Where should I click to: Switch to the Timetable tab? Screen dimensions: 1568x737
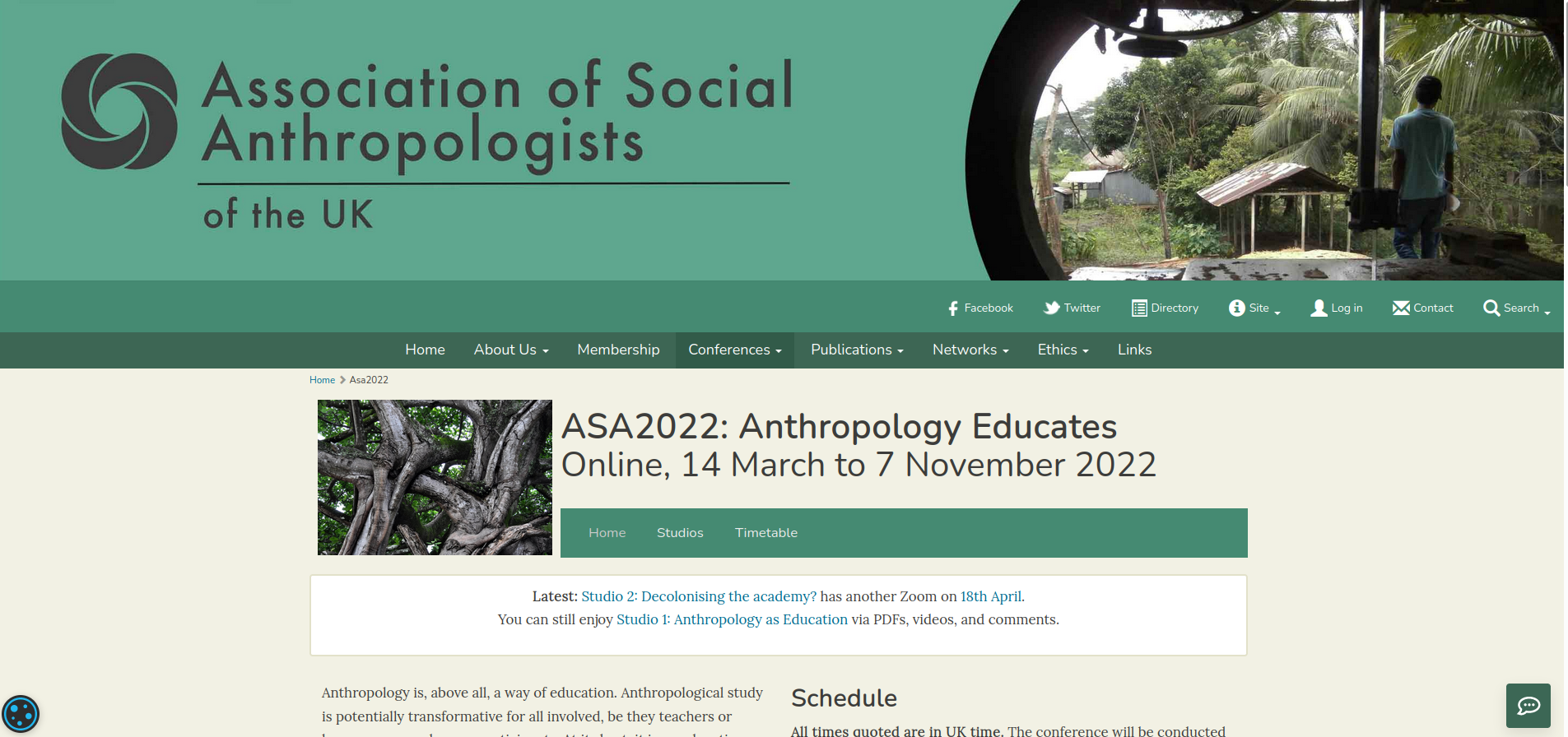765,532
